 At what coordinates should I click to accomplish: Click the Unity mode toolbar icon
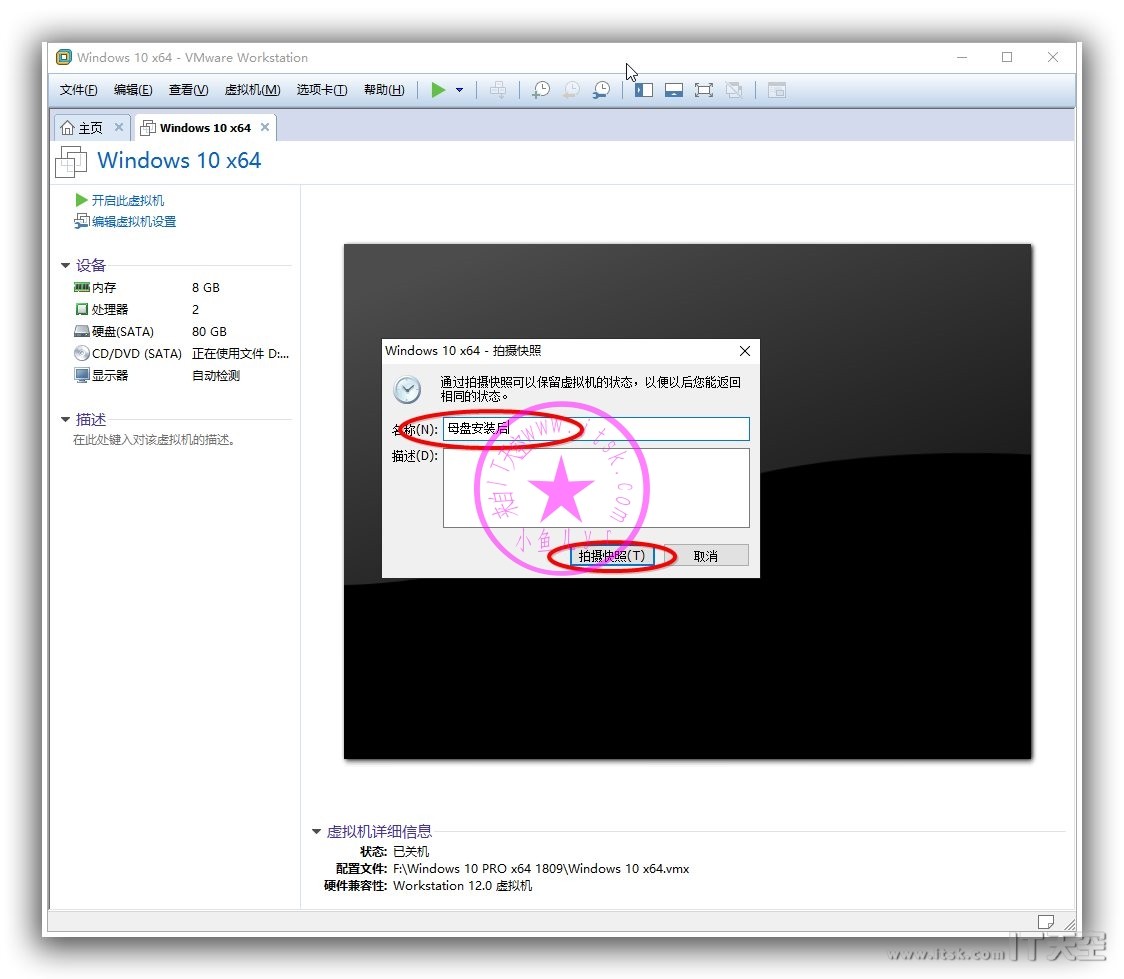pyautogui.click(x=734, y=90)
